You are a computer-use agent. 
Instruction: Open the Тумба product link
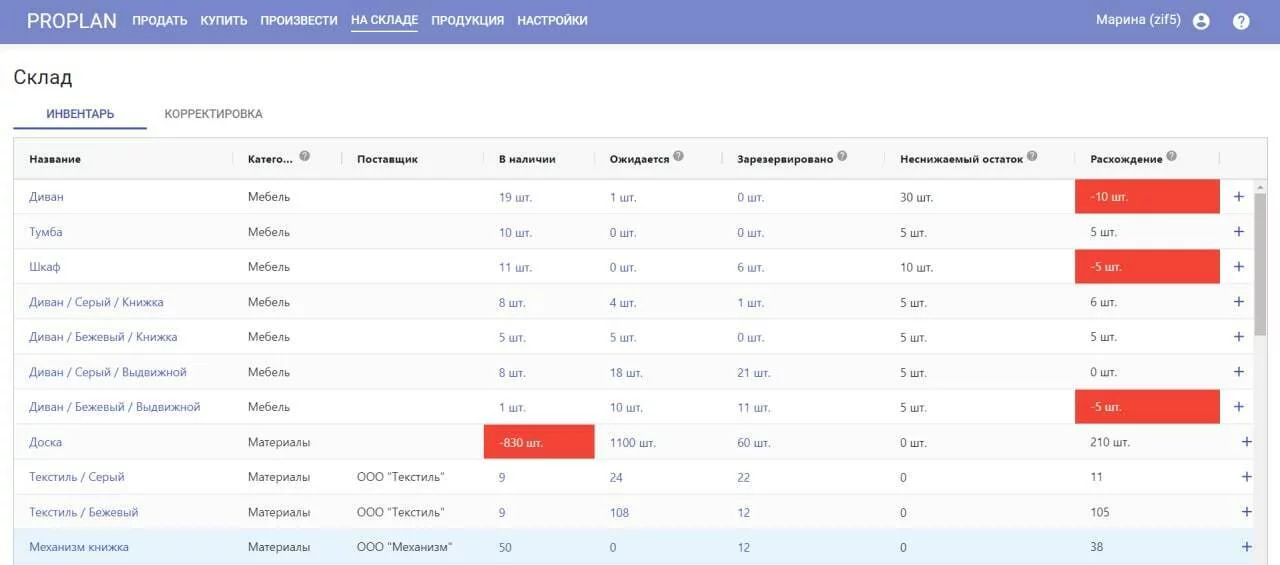coord(46,232)
